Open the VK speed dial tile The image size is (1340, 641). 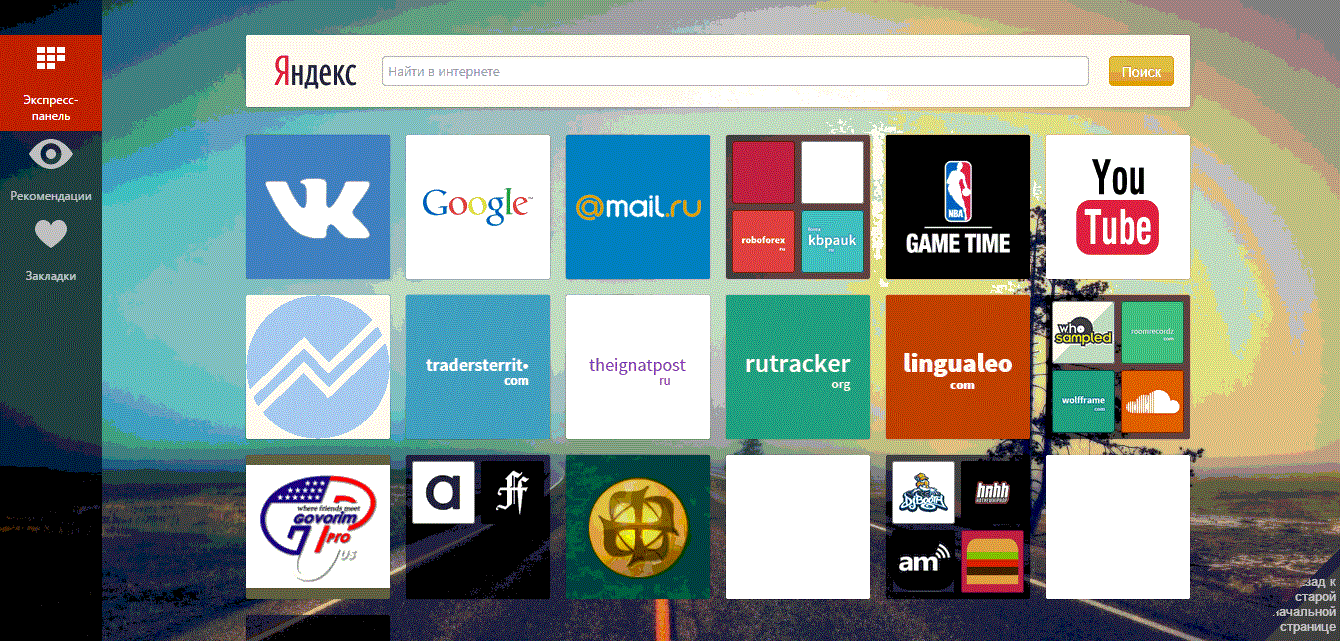[318, 207]
